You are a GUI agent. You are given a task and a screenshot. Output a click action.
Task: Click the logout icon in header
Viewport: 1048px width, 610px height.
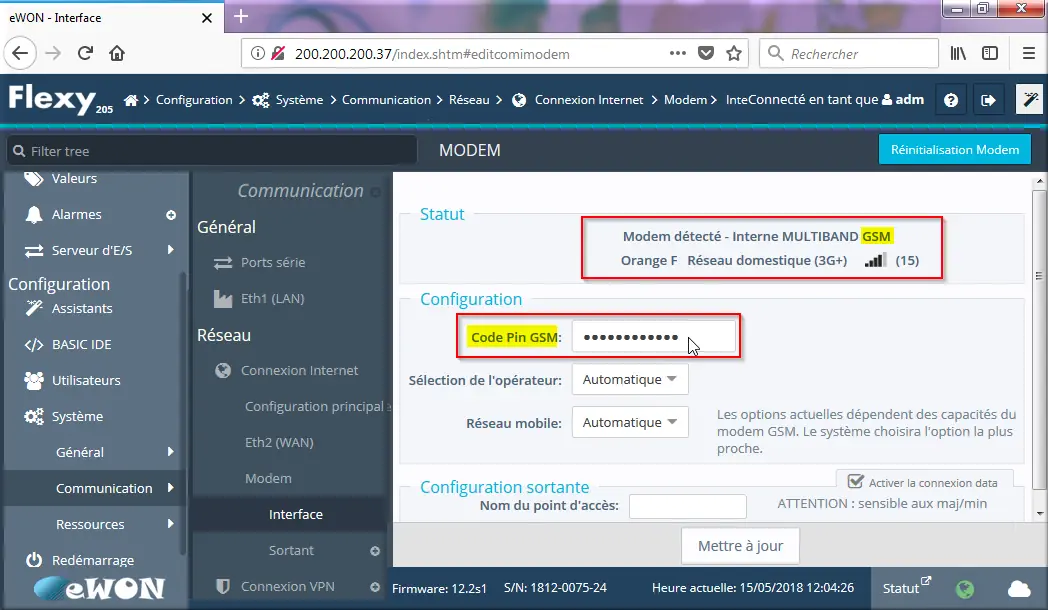(x=989, y=100)
